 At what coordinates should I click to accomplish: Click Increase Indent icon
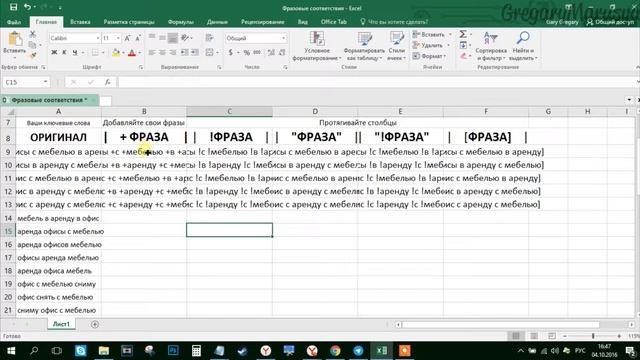point(195,52)
